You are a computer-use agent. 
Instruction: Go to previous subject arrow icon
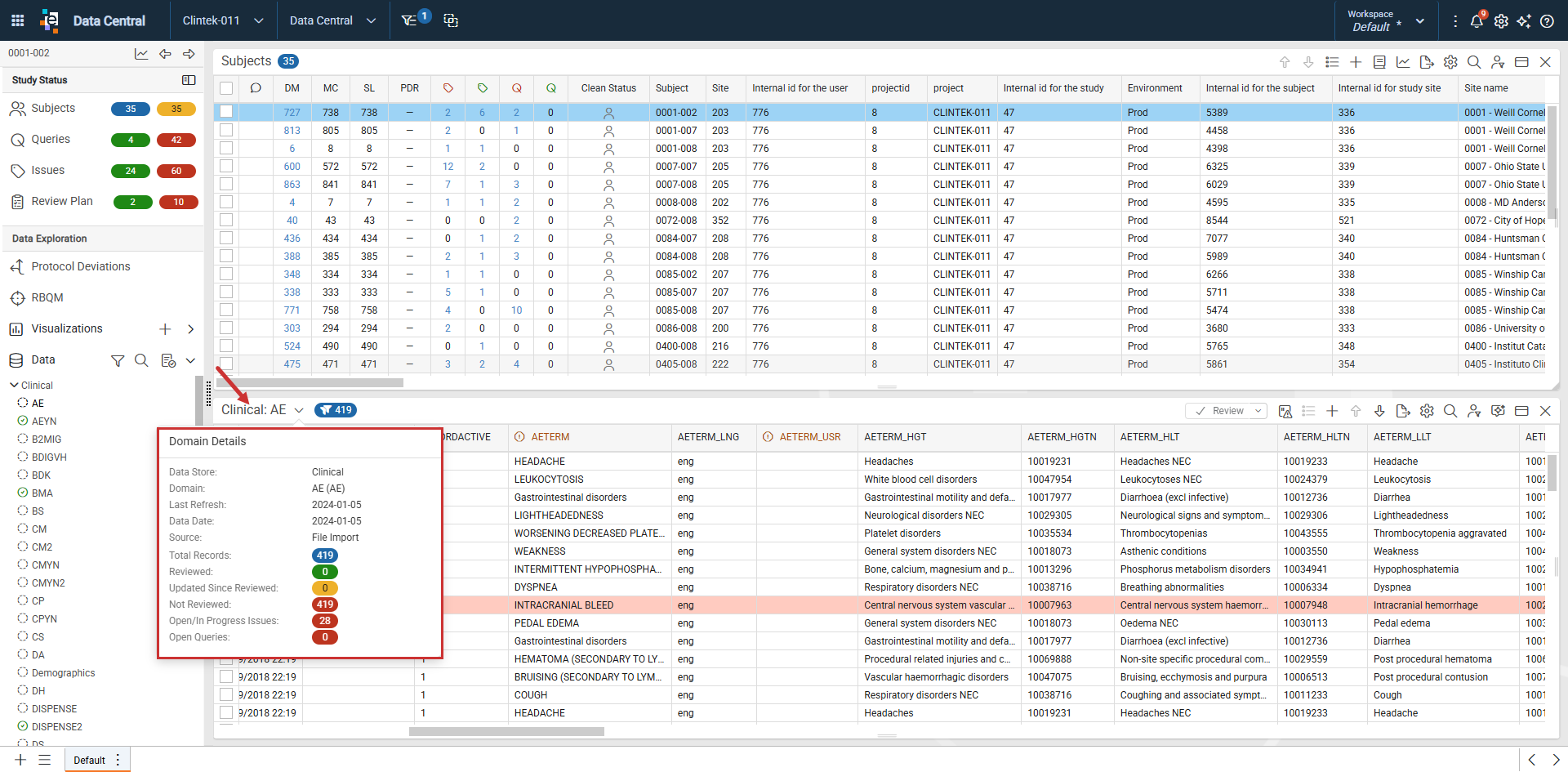(165, 54)
